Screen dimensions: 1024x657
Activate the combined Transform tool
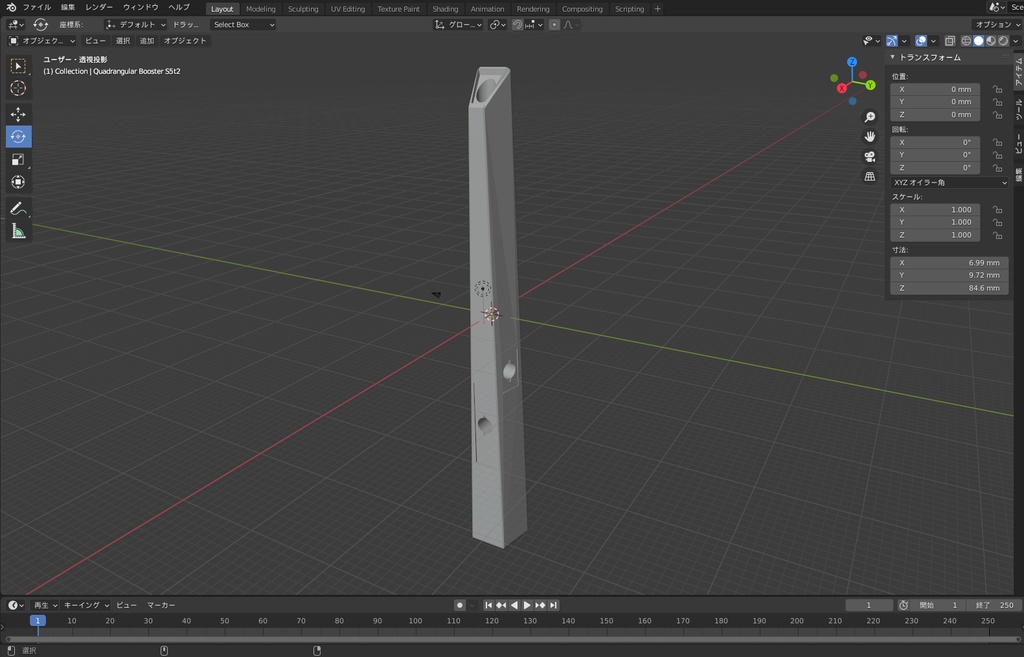[x=18, y=182]
